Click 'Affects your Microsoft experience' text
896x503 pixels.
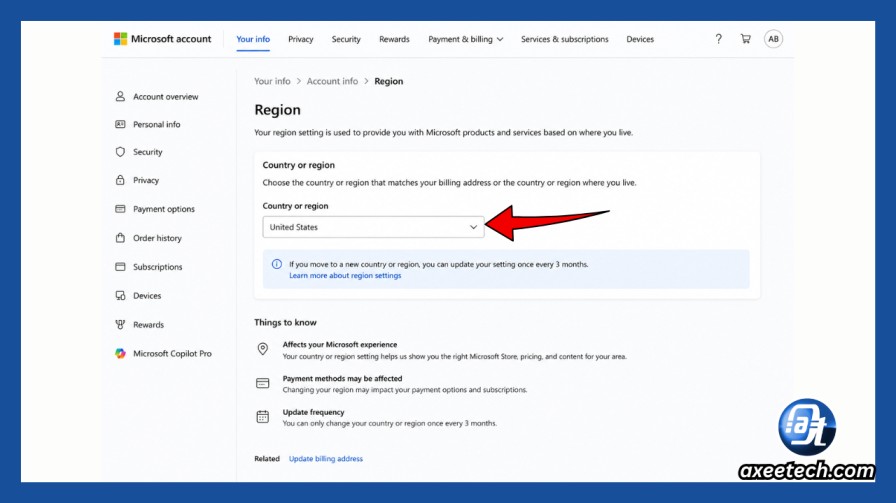point(340,345)
